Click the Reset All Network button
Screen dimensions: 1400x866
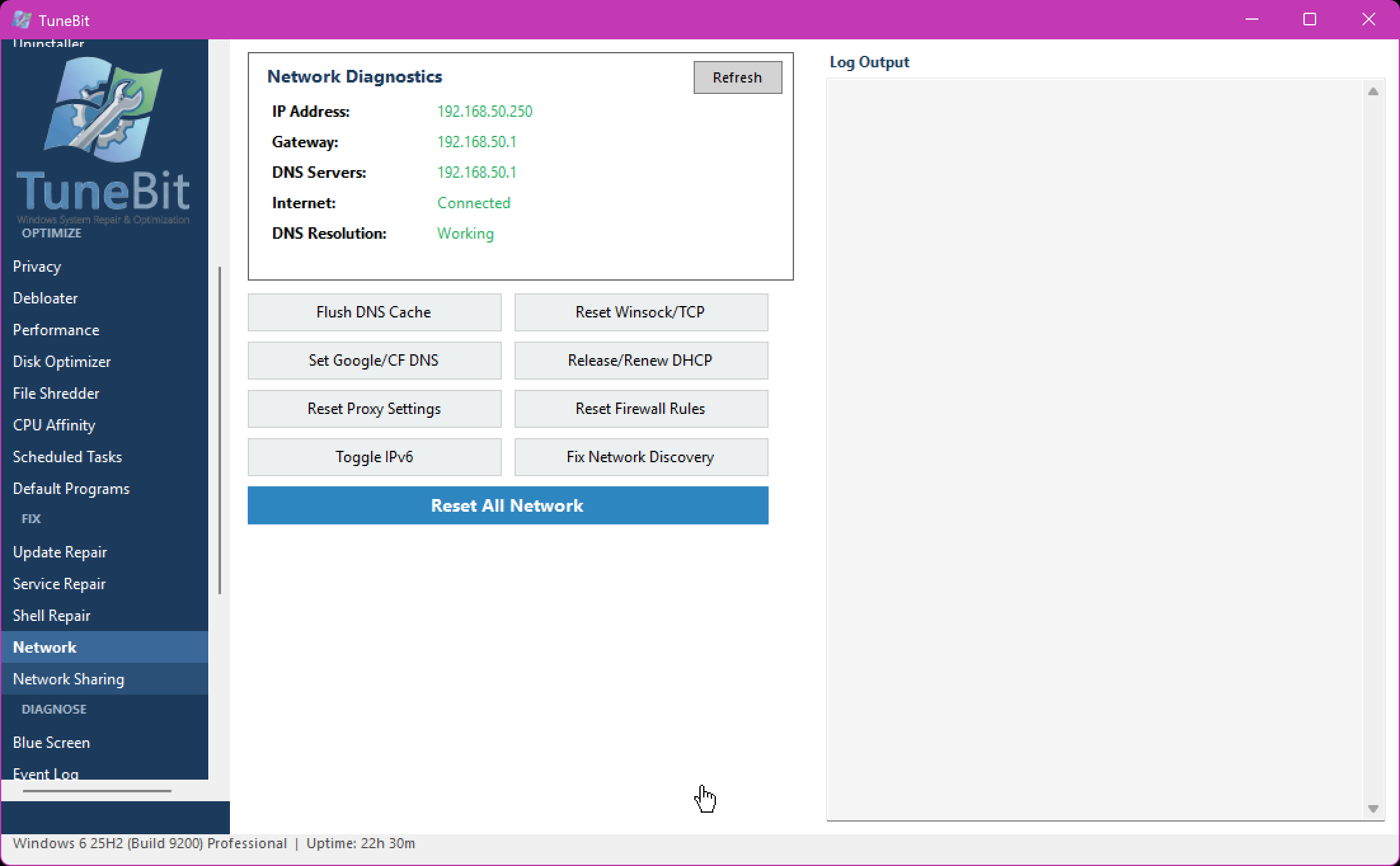pos(508,505)
